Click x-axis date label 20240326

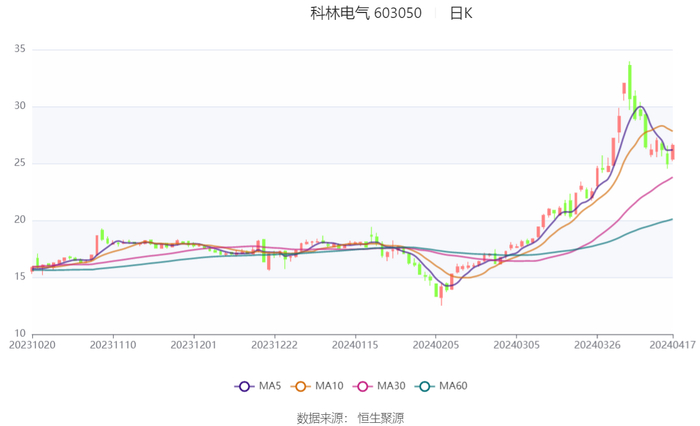tap(597, 345)
